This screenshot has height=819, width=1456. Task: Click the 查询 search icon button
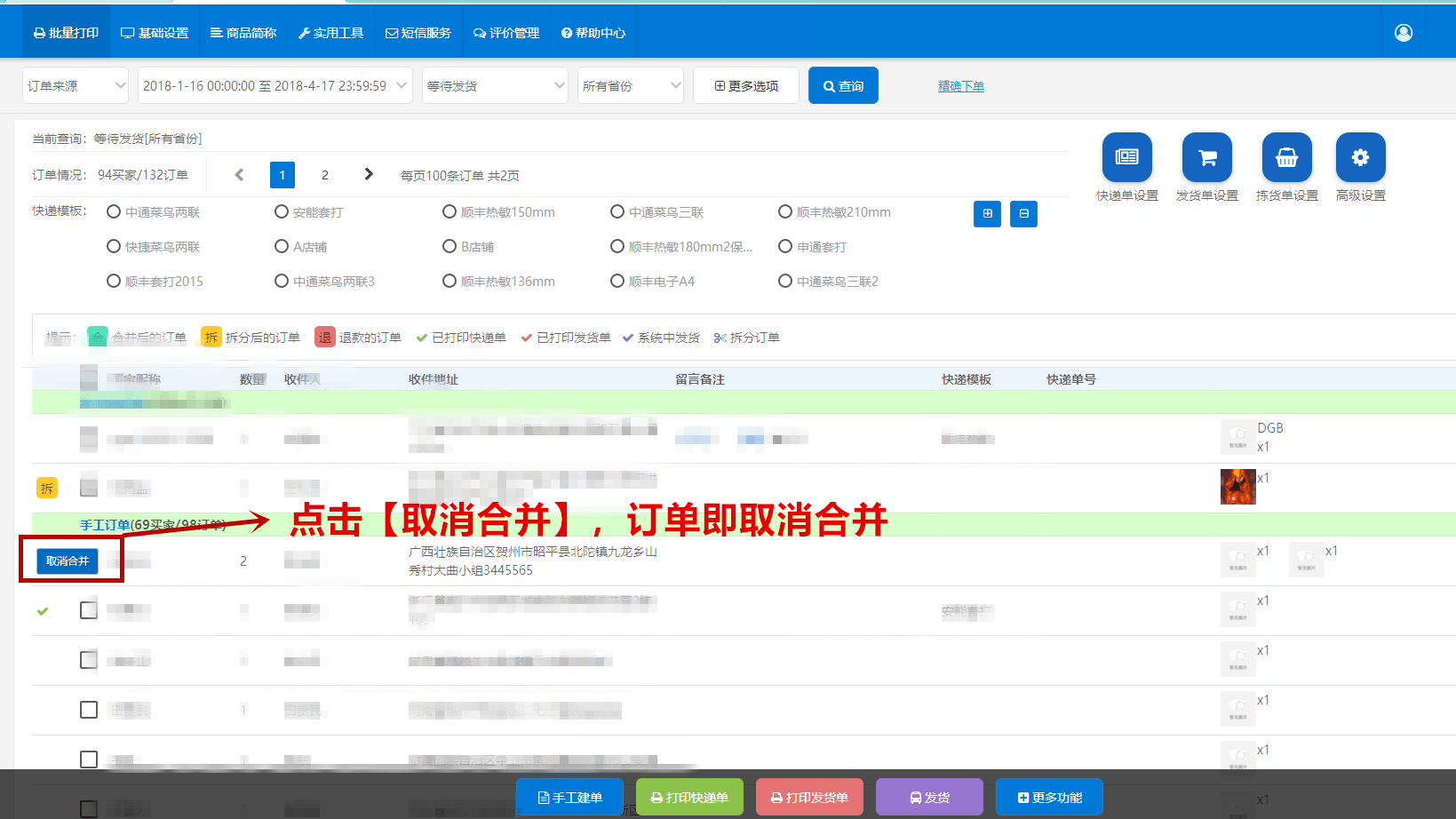pos(842,84)
